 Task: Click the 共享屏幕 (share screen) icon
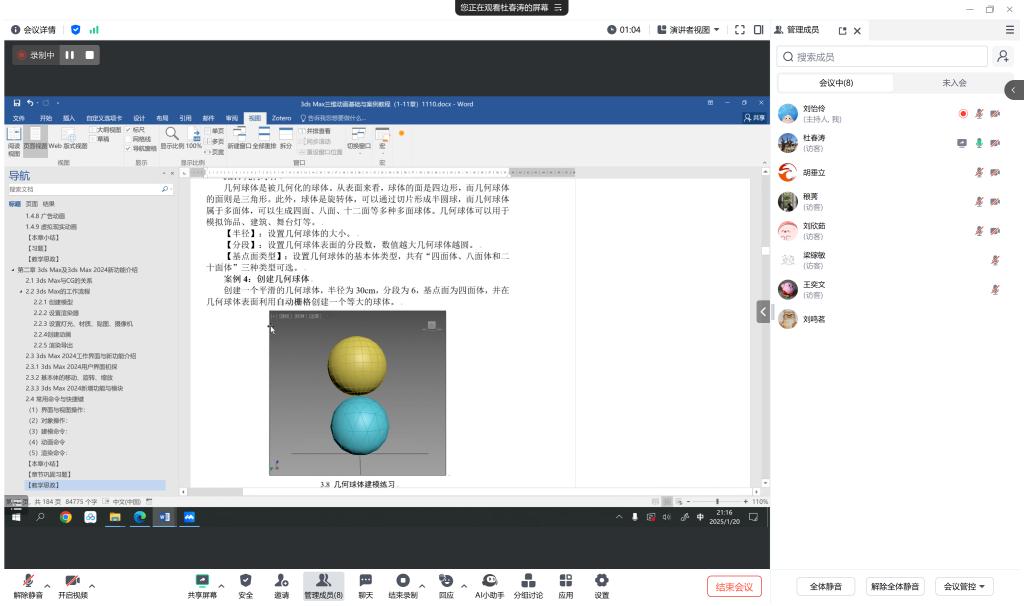(201, 581)
